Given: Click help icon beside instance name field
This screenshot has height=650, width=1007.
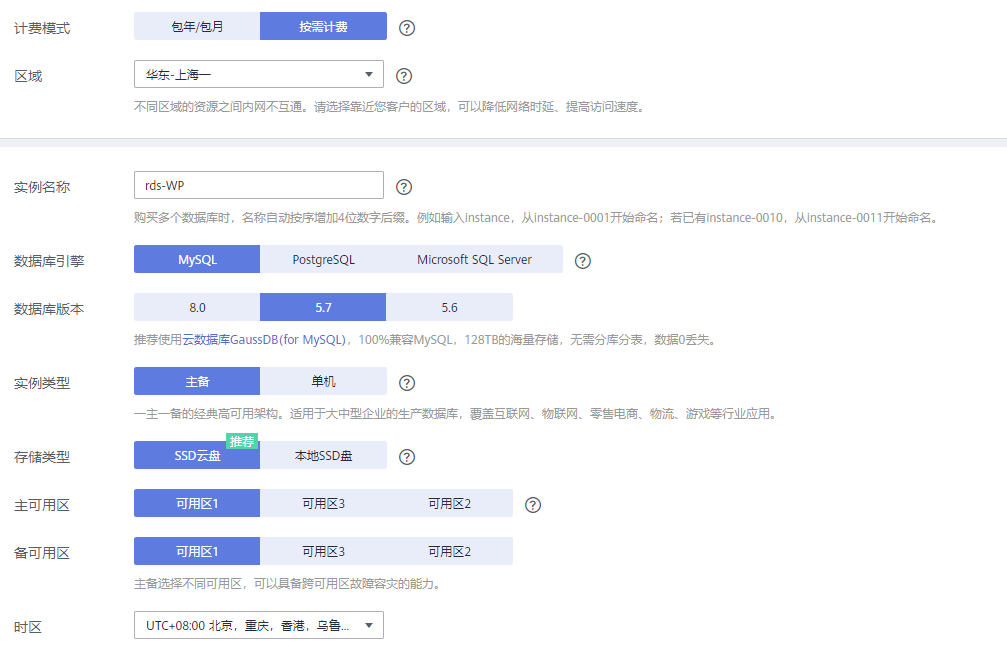Looking at the screenshot, I should pos(404,187).
